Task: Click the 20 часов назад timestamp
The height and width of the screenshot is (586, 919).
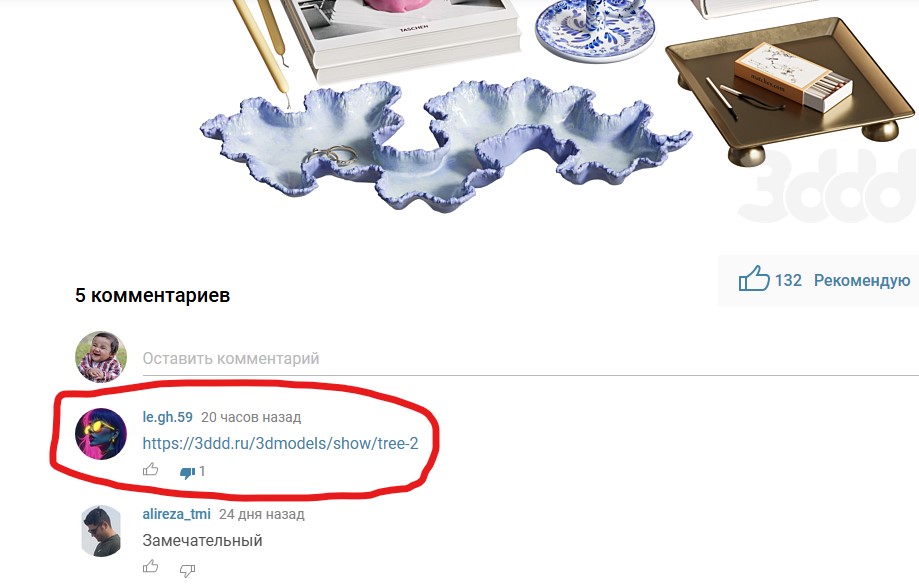Action: pyautogui.click(x=251, y=417)
